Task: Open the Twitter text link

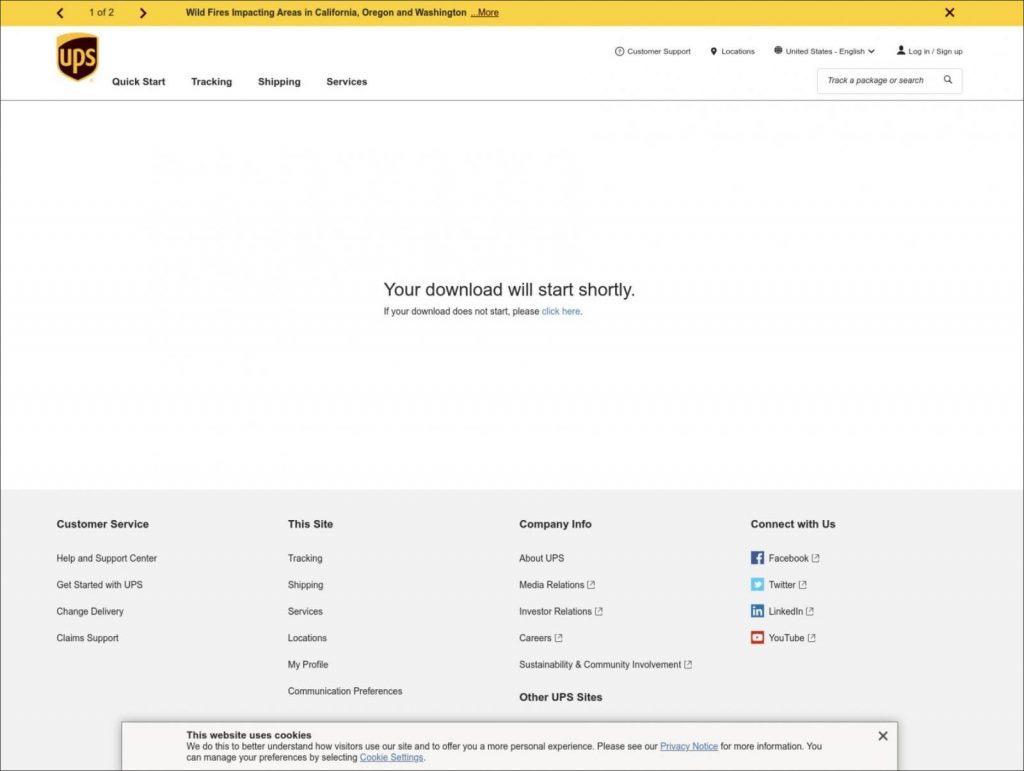Action: coord(782,585)
